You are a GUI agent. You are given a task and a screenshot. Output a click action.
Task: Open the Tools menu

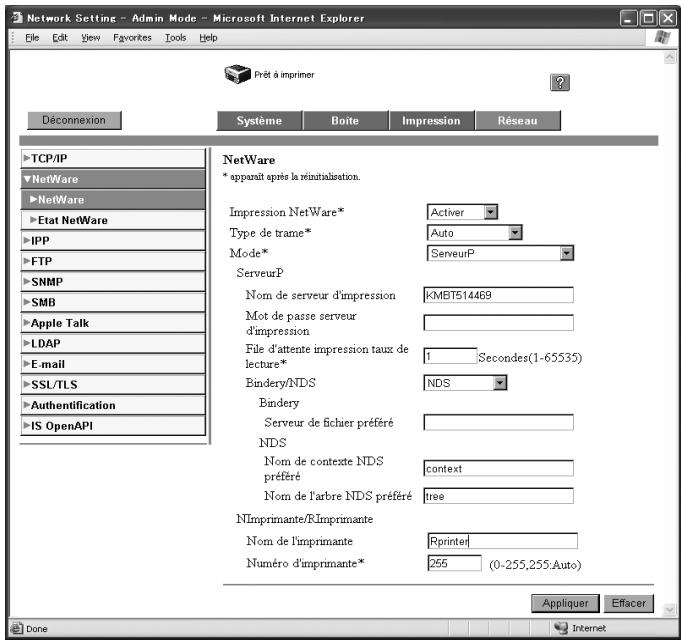pos(175,38)
